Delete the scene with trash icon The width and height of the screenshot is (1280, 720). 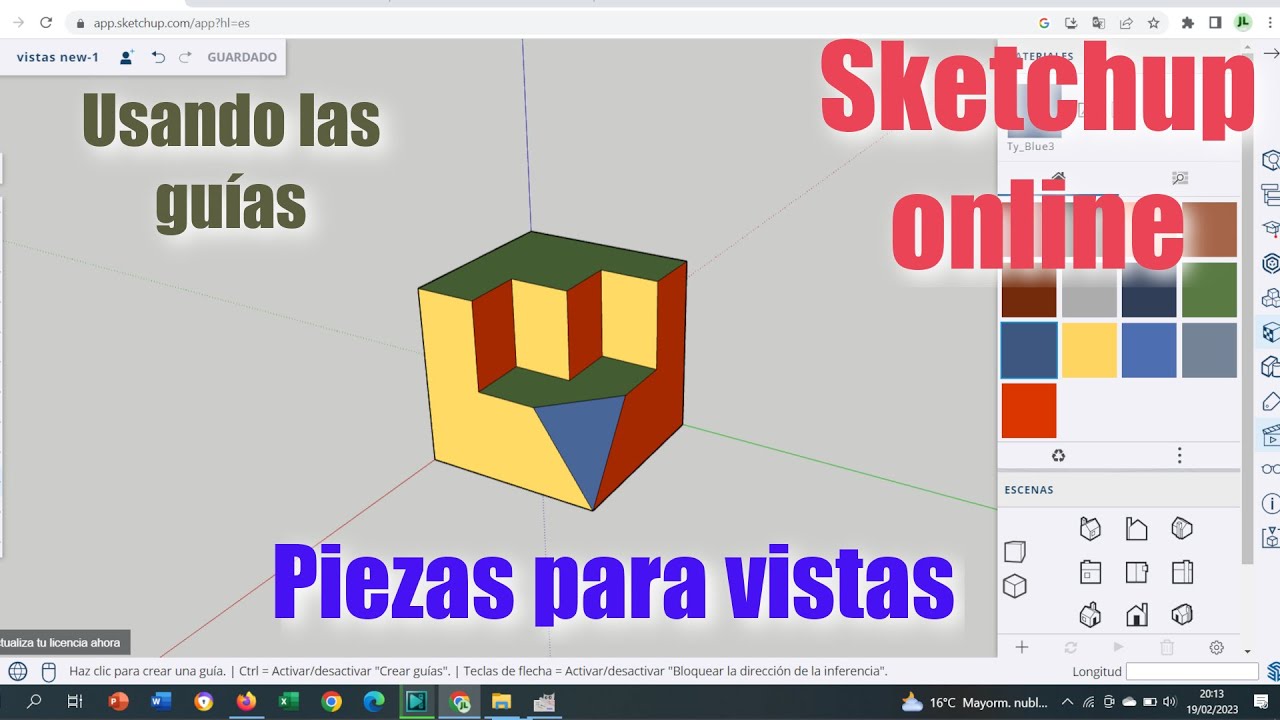pyautogui.click(x=1167, y=648)
